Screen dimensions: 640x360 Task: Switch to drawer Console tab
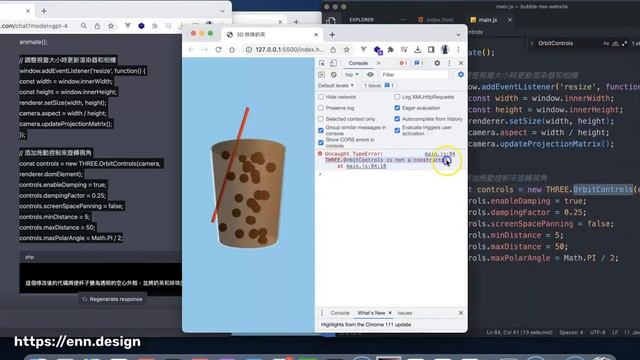tap(340, 313)
